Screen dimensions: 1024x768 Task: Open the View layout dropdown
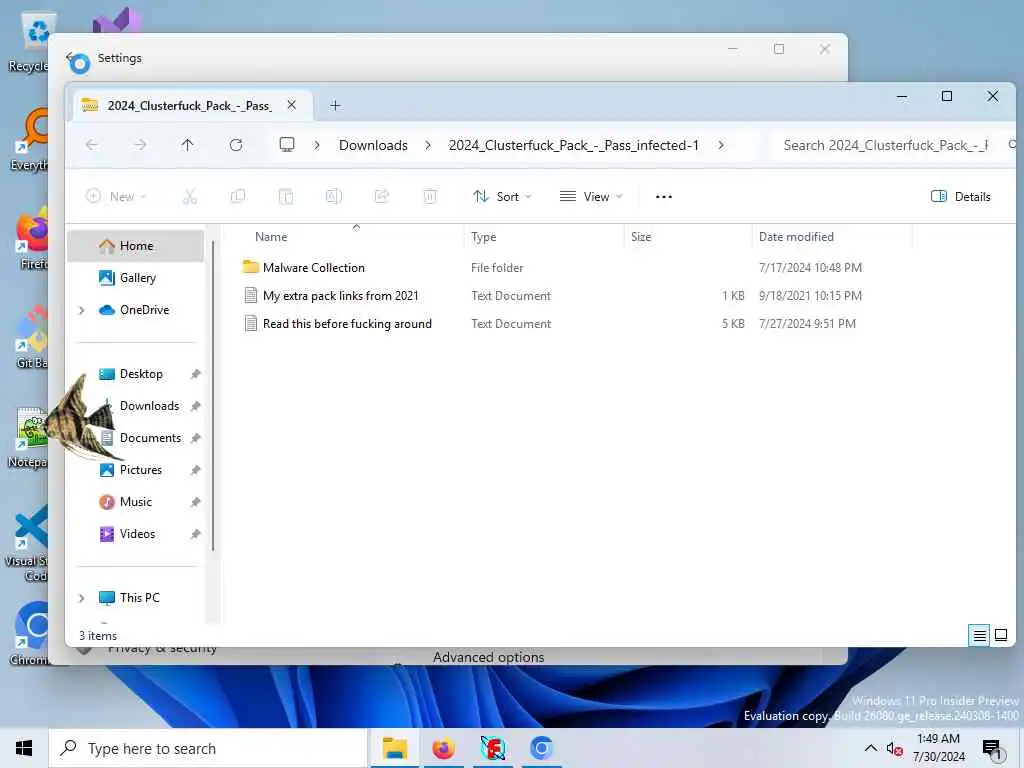(x=591, y=197)
